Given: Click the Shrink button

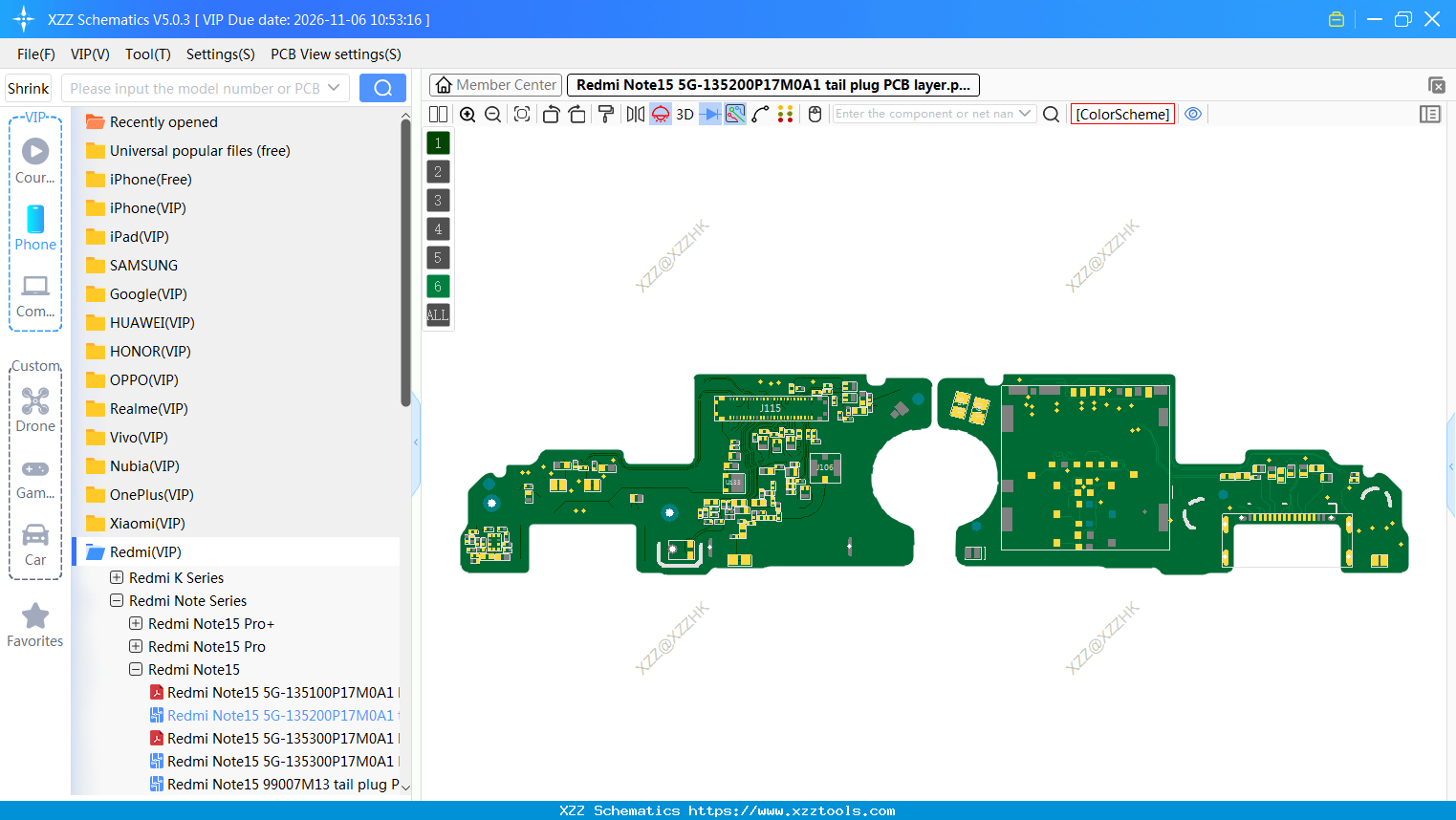Looking at the screenshot, I should (28, 87).
